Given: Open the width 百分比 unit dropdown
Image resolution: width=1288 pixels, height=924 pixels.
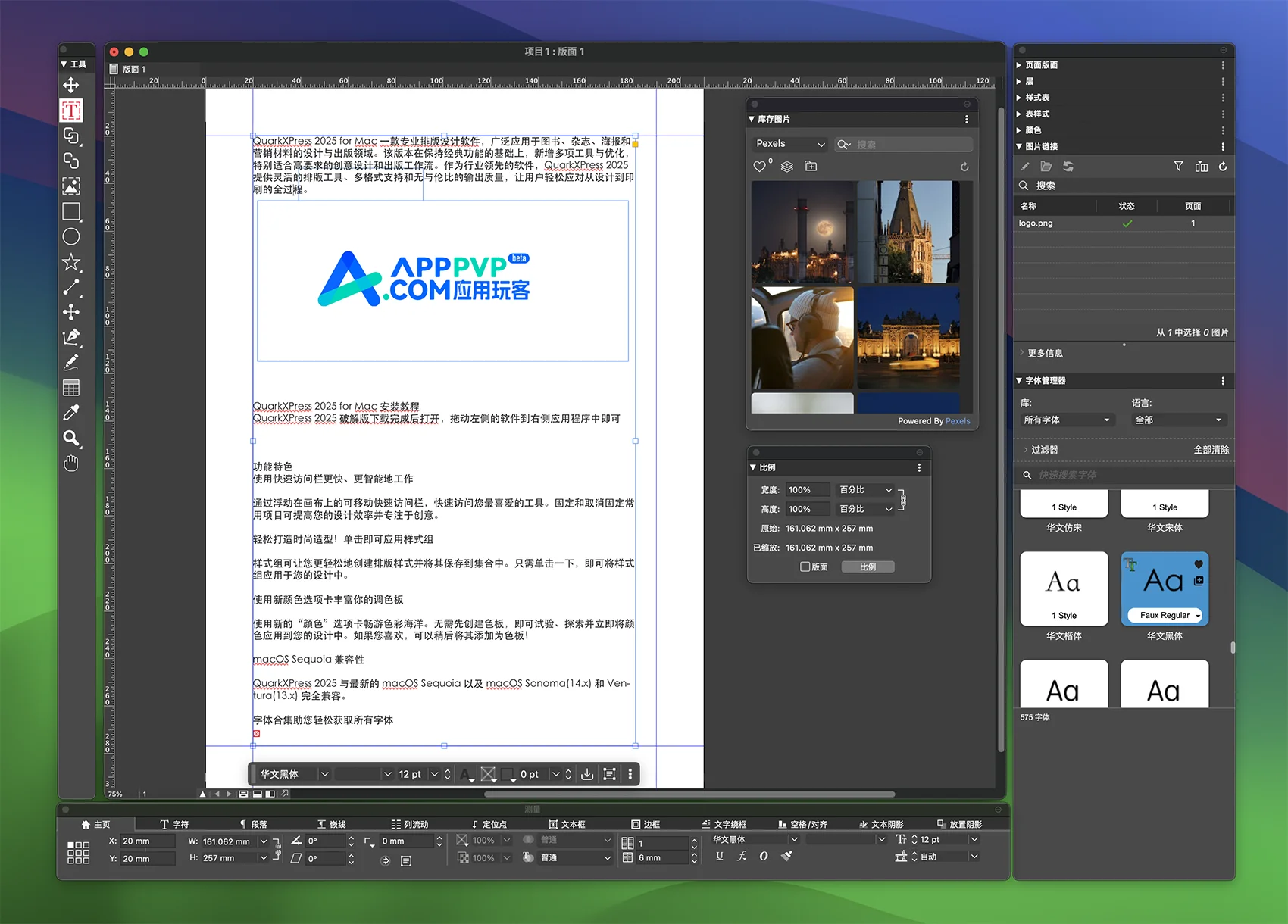Looking at the screenshot, I should [x=866, y=490].
